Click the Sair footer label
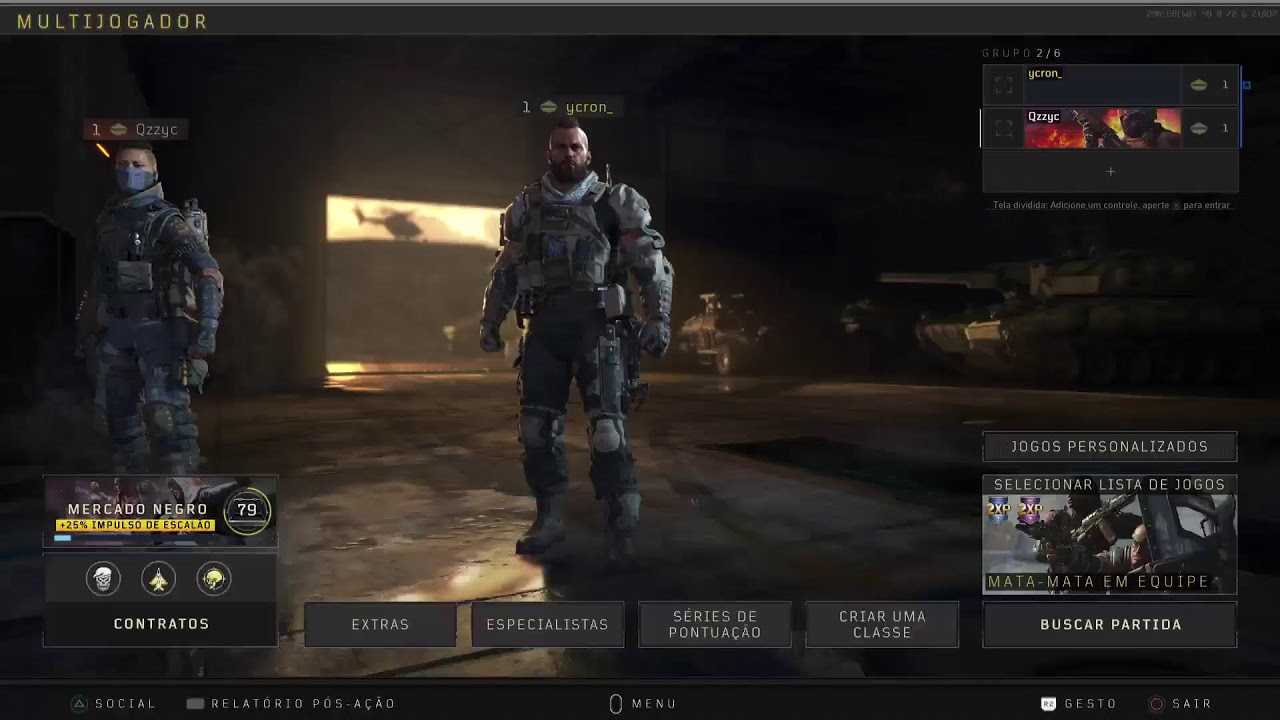The height and width of the screenshot is (720, 1280). [1192, 704]
